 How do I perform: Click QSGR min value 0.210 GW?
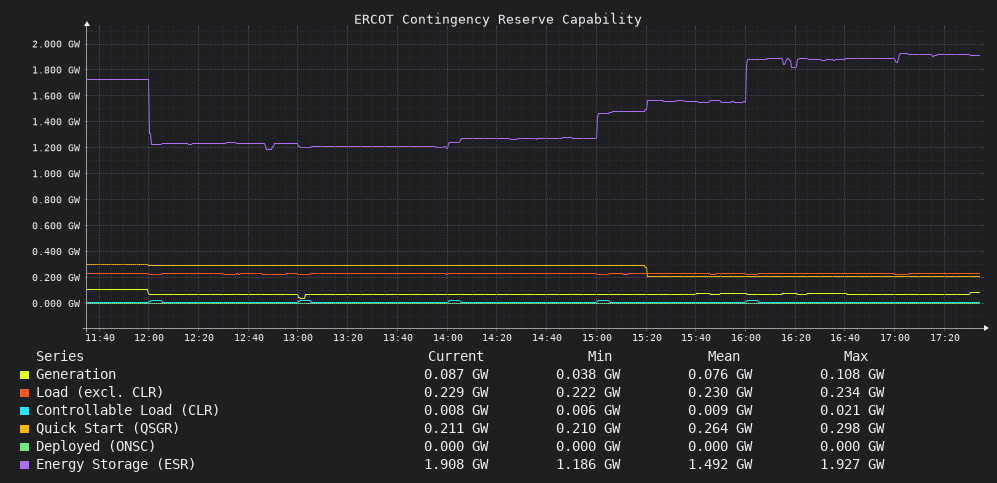point(588,428)
